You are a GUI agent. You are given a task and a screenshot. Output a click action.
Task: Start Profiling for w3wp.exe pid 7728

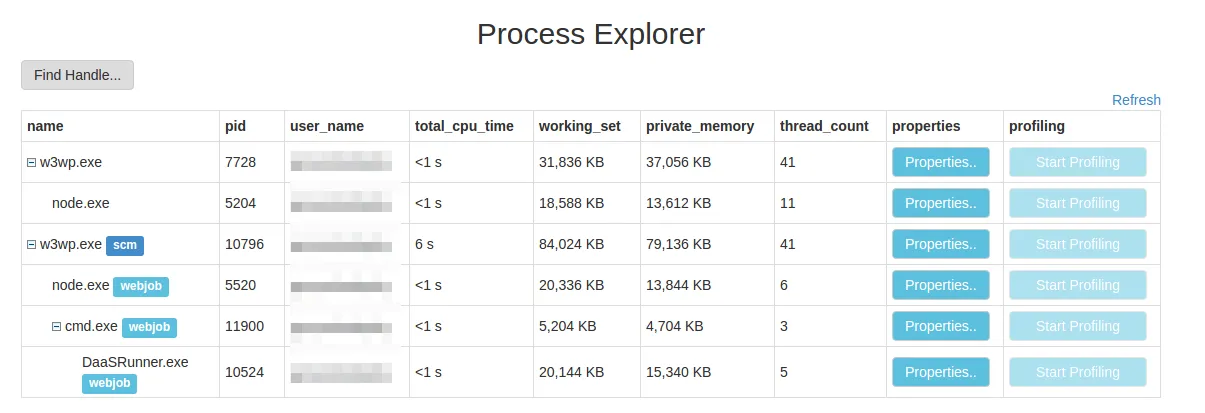(x=1077, y=162)
